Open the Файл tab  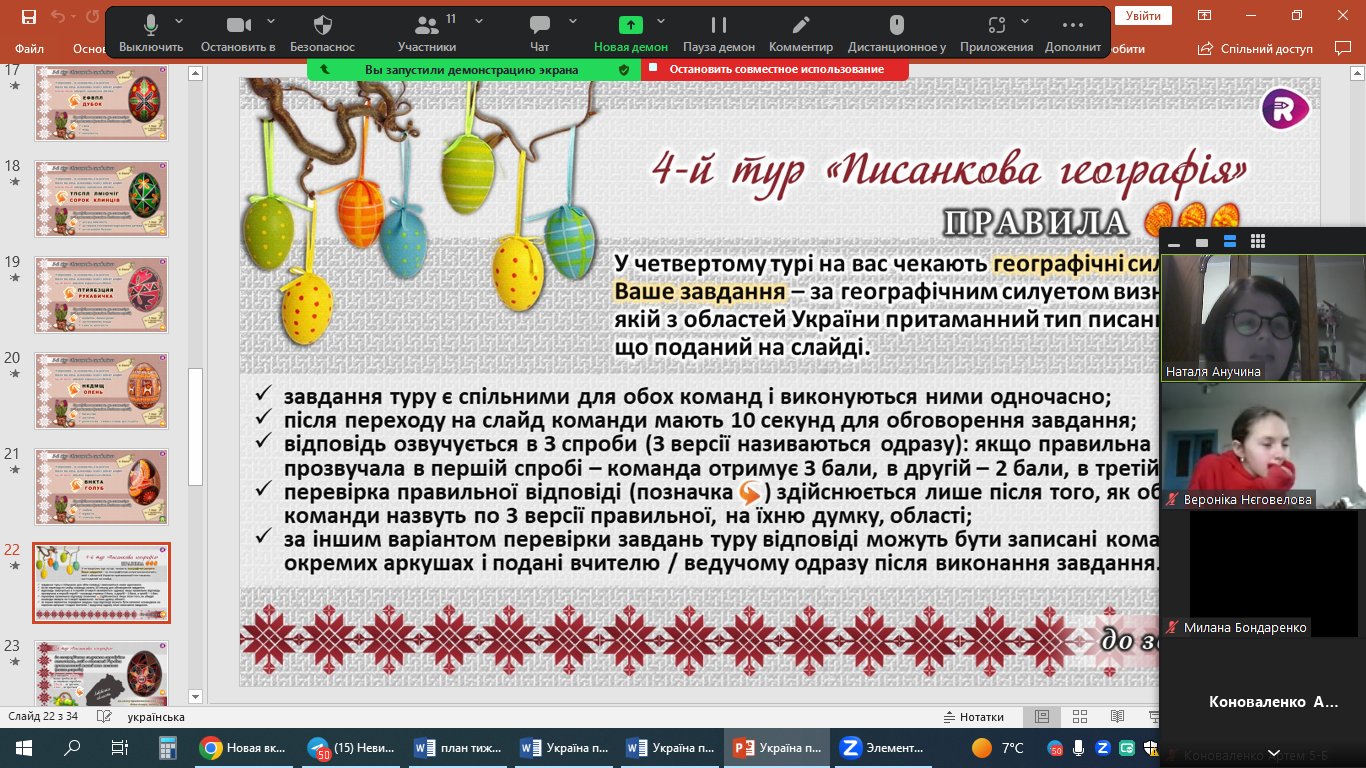click(30, 48)
